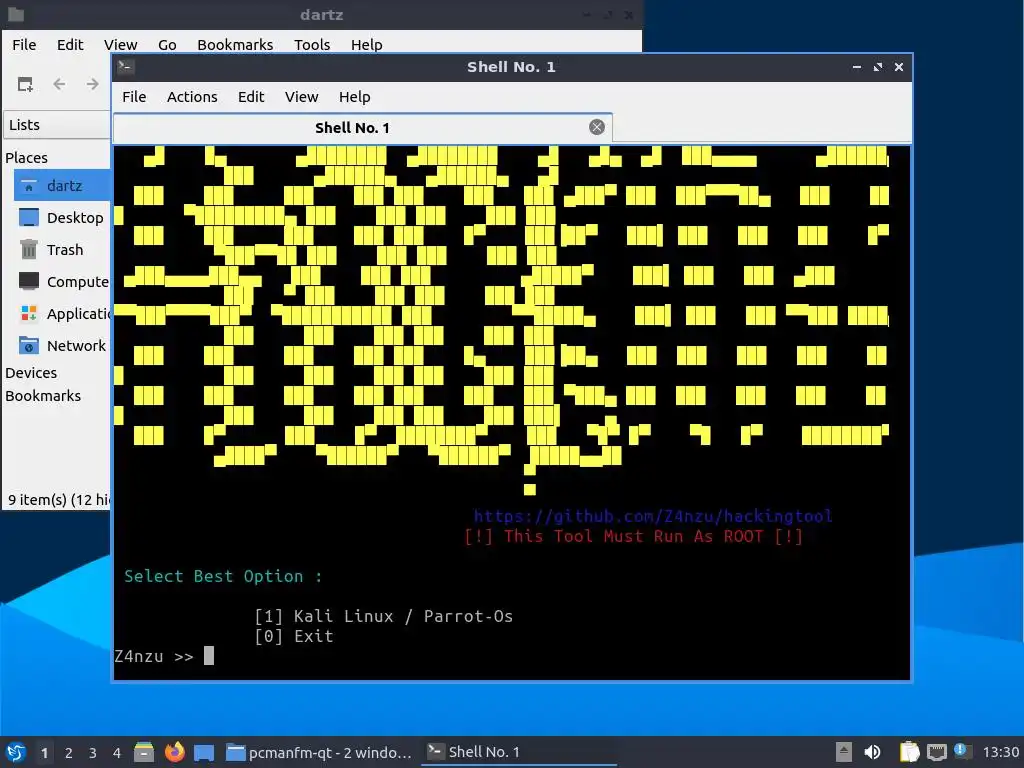
Task: Switch to workspace 2 in the pager
Action: coord(69,753)
